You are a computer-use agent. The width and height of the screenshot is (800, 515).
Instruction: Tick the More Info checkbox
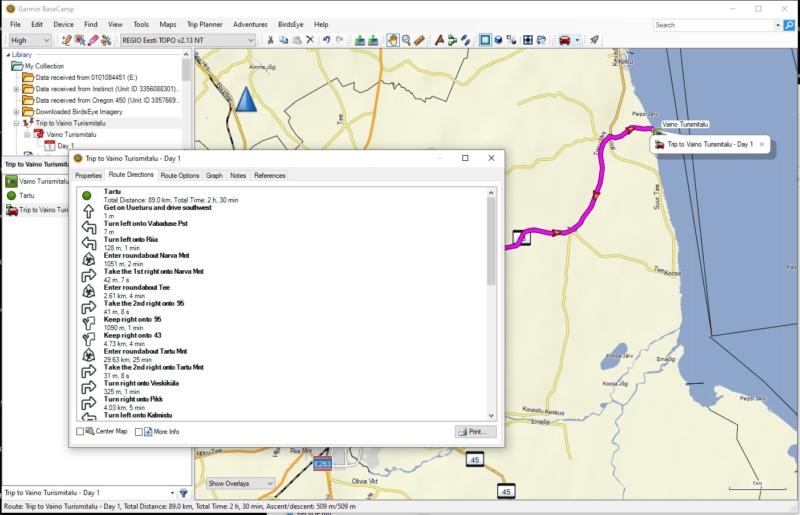point(139,432)
